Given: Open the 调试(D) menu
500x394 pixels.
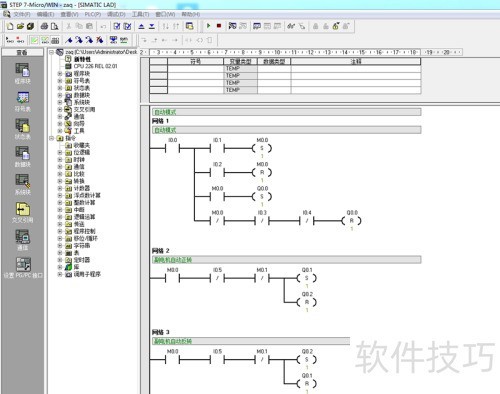Looking at the screenshot, I should (116, 14).
